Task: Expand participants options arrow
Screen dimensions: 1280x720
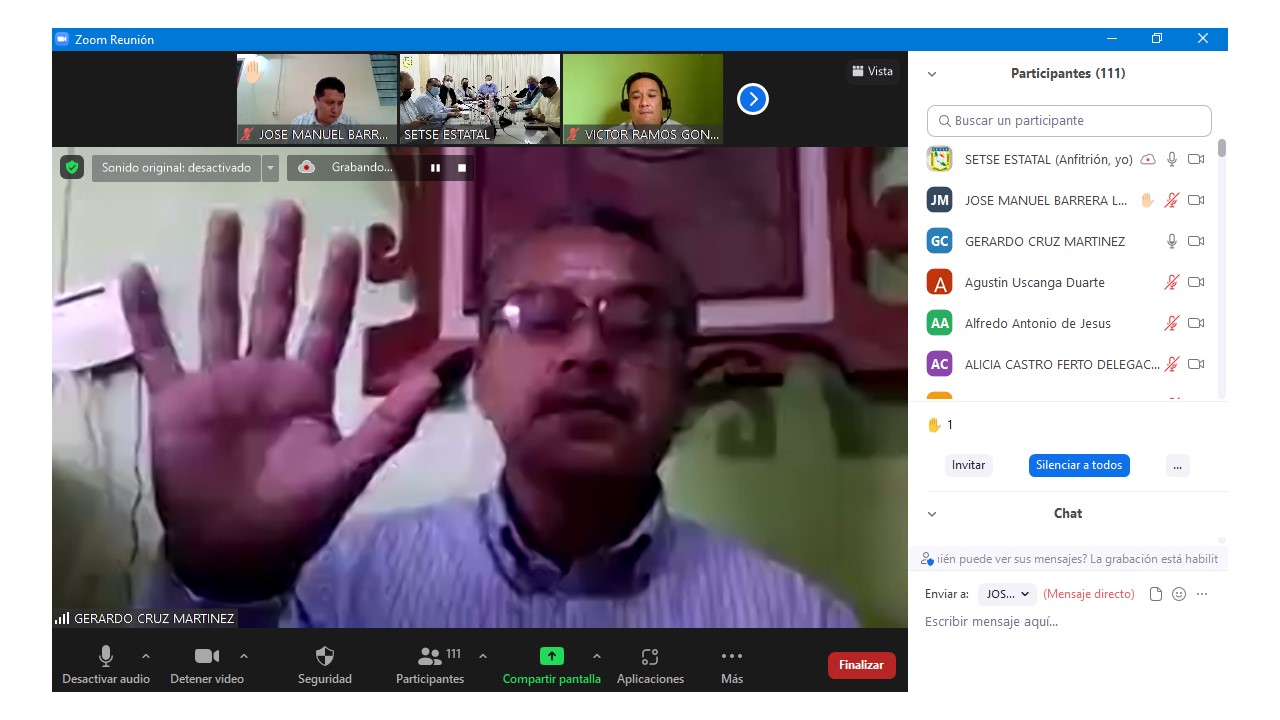Action: (483, 656)
